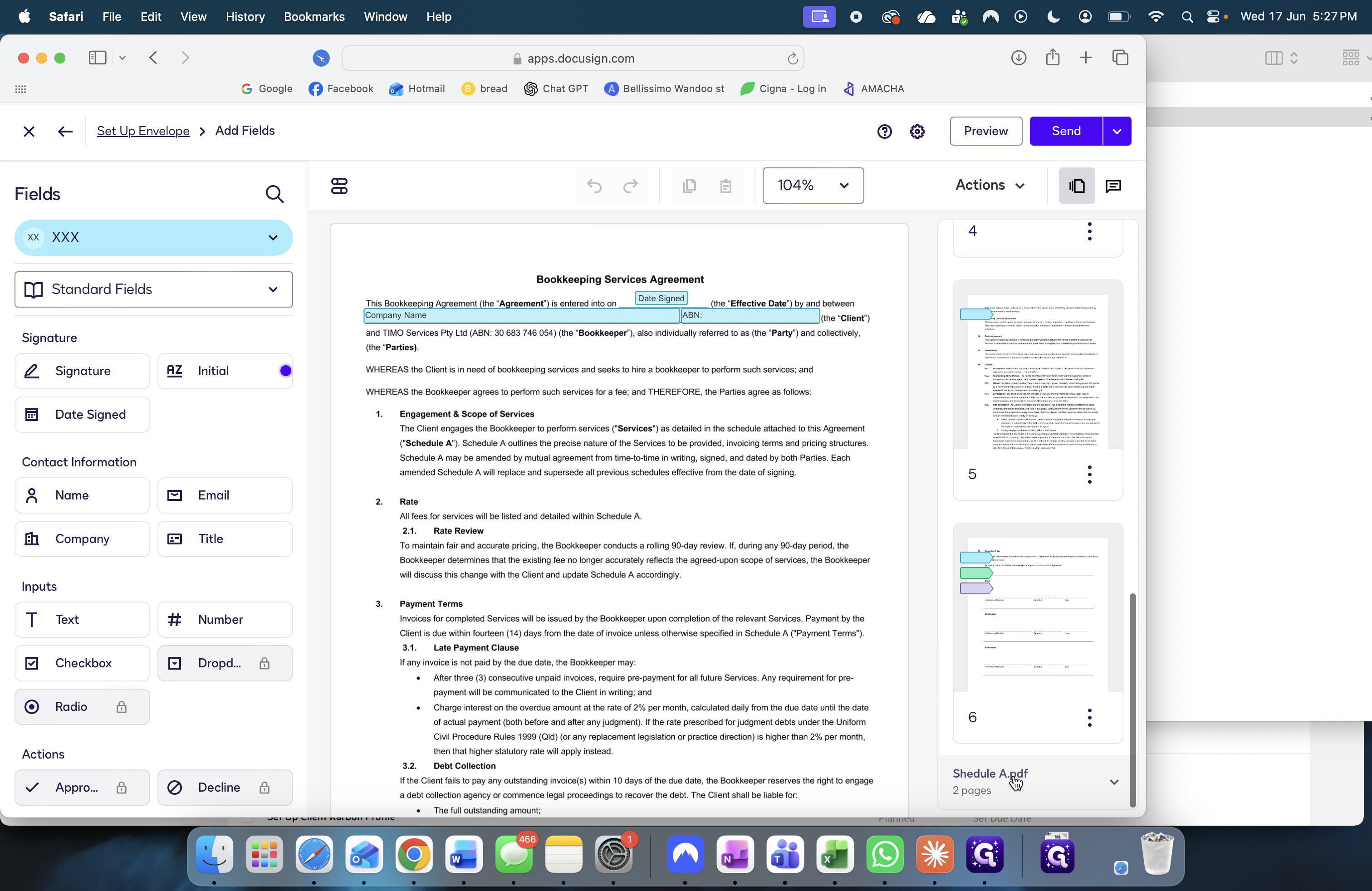Screen dimensions: 1372x891
Task: Open the Actions dropdown menu
Action: pos(990,186)
